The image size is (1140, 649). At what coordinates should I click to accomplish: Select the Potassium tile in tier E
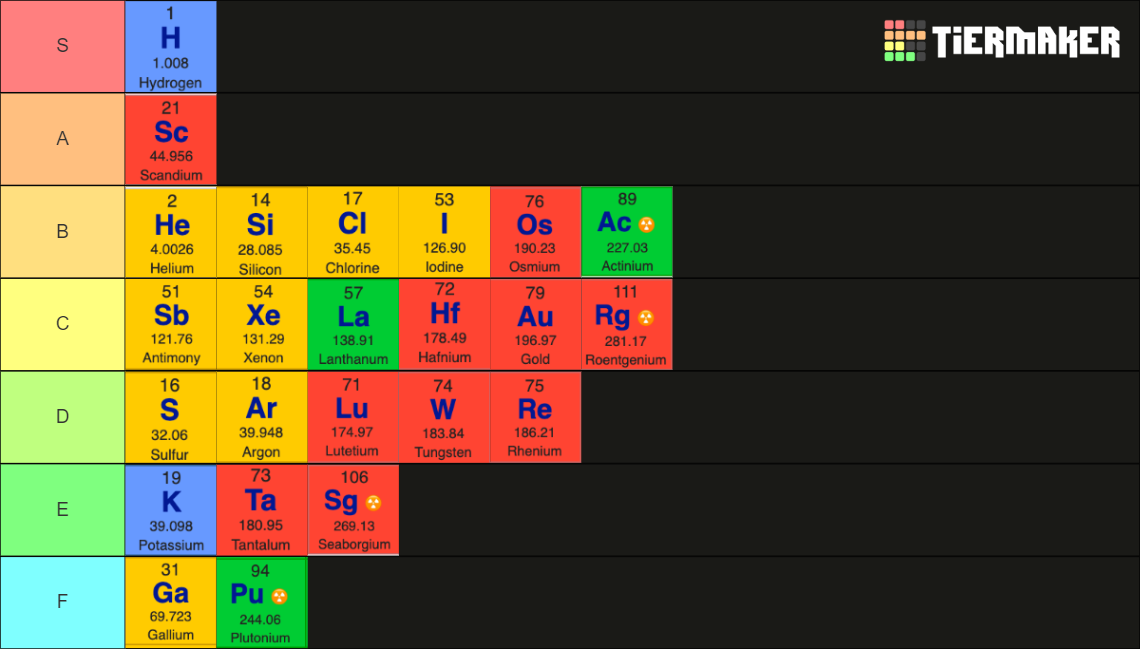point(170,510)
